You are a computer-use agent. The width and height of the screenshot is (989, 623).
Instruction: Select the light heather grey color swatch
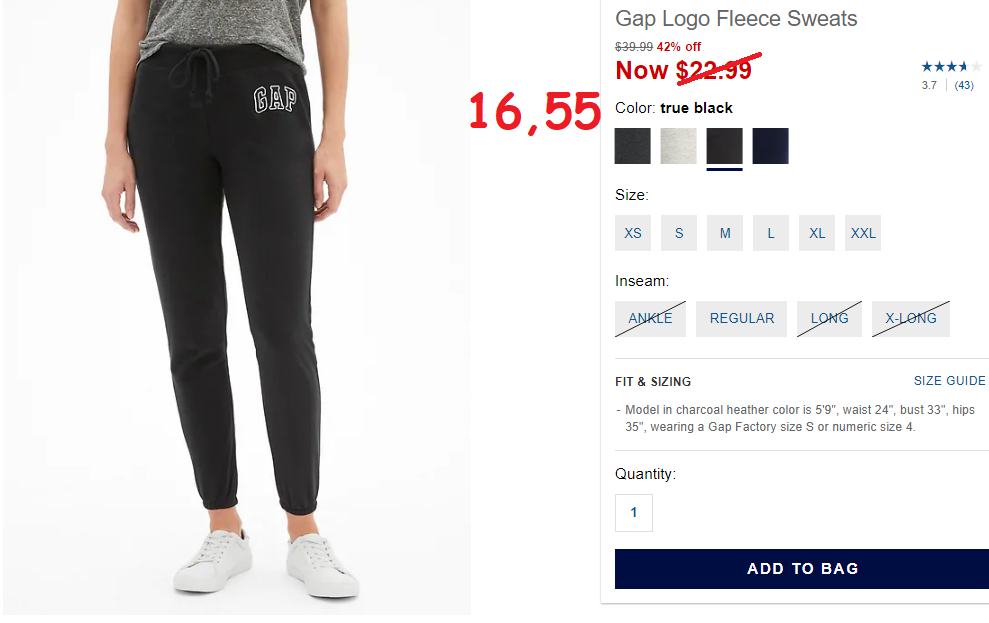[679, 146]
